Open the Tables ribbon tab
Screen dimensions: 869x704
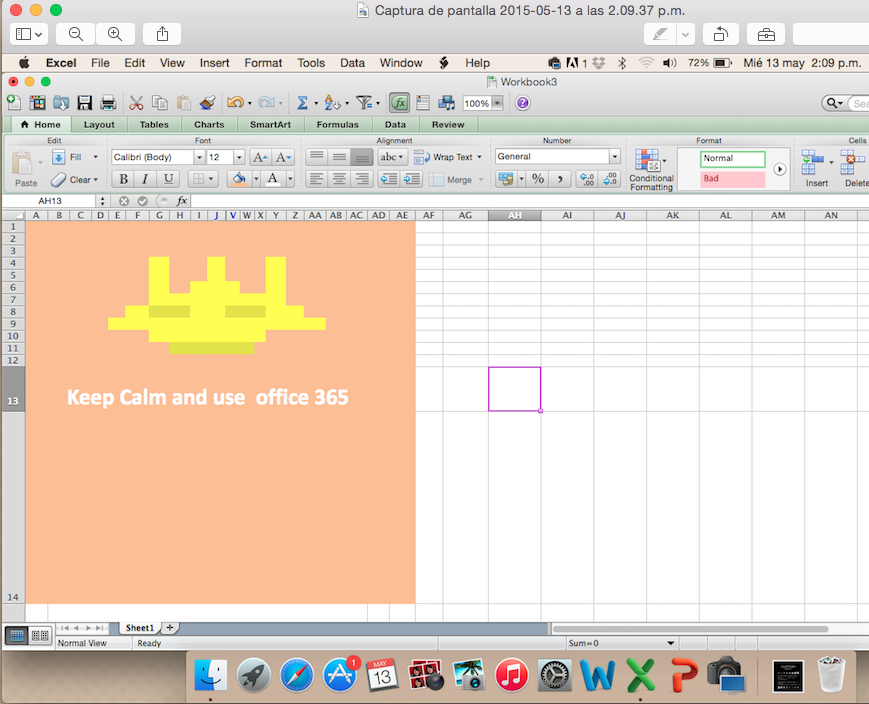click(x=154, y=125)
